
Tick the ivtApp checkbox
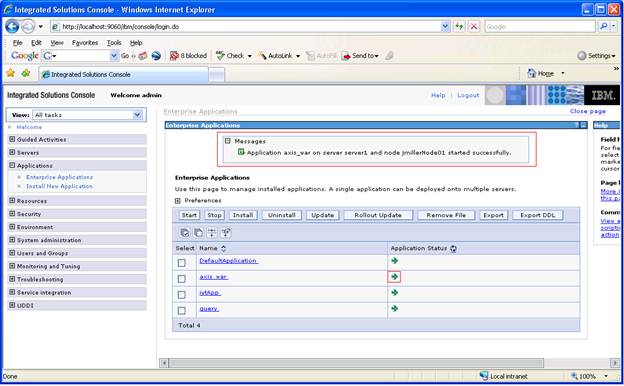[181, 295]
